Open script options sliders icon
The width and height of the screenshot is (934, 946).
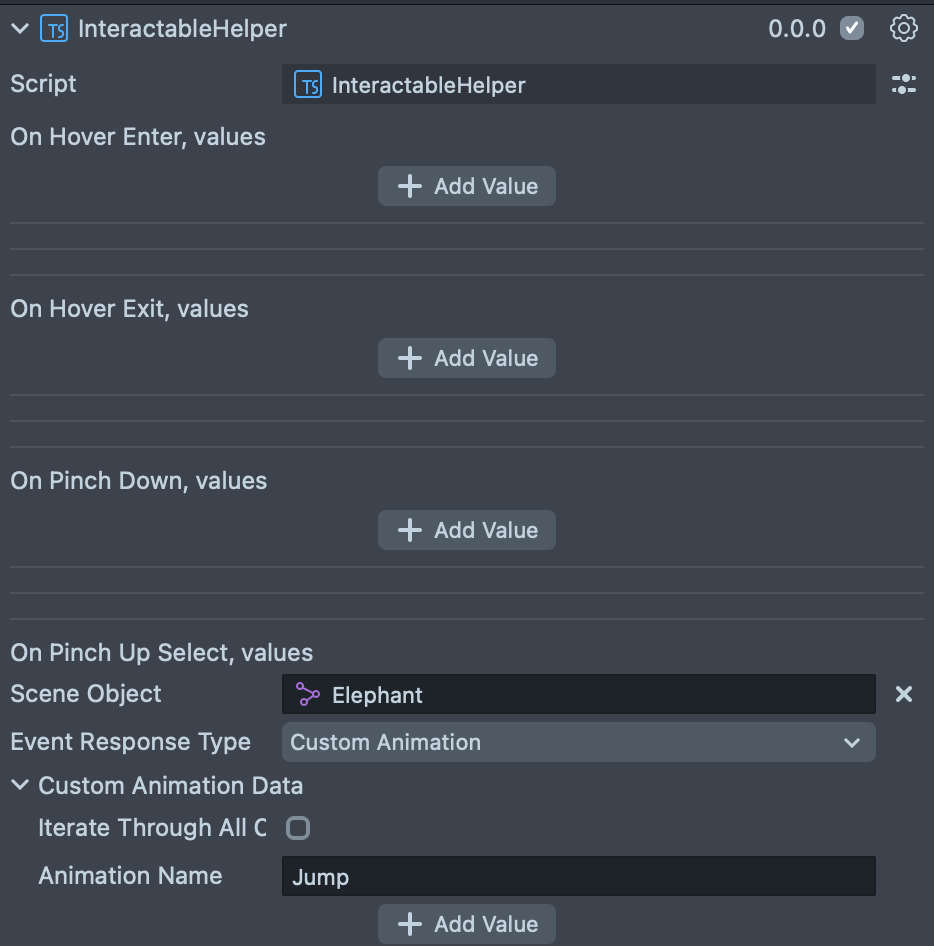pyautogui.click(x=903, y=84)
